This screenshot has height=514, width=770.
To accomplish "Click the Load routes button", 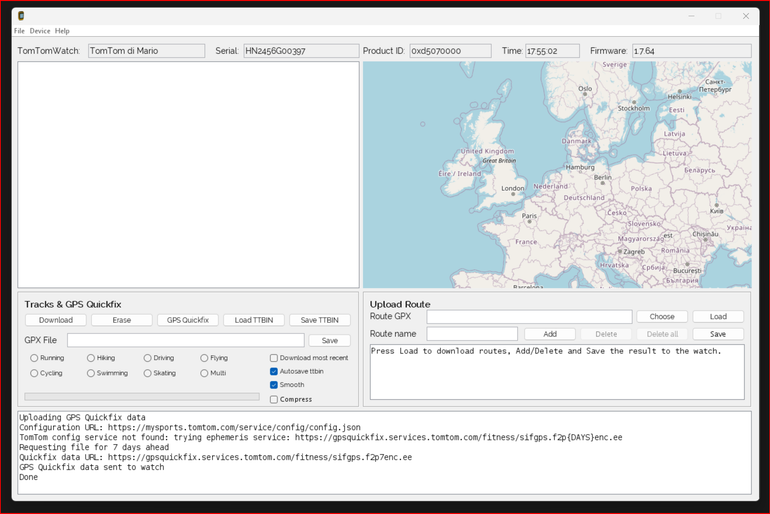I will pyautogui.click(x=718, y=317).
